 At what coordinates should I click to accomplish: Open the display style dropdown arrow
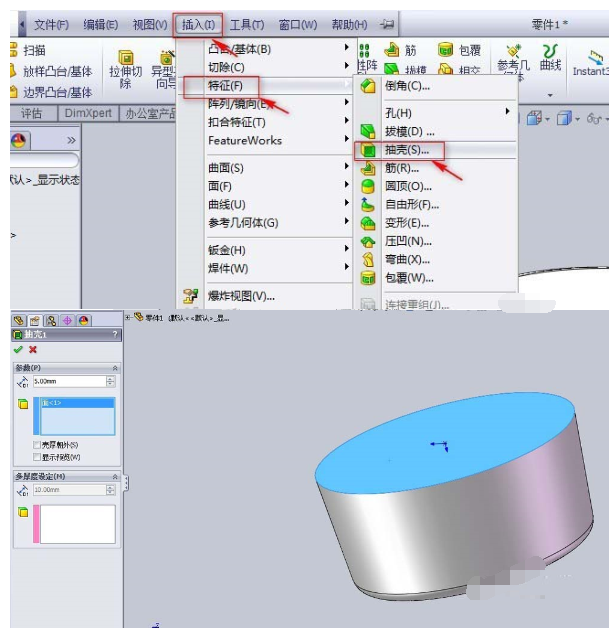coord(577,119)
